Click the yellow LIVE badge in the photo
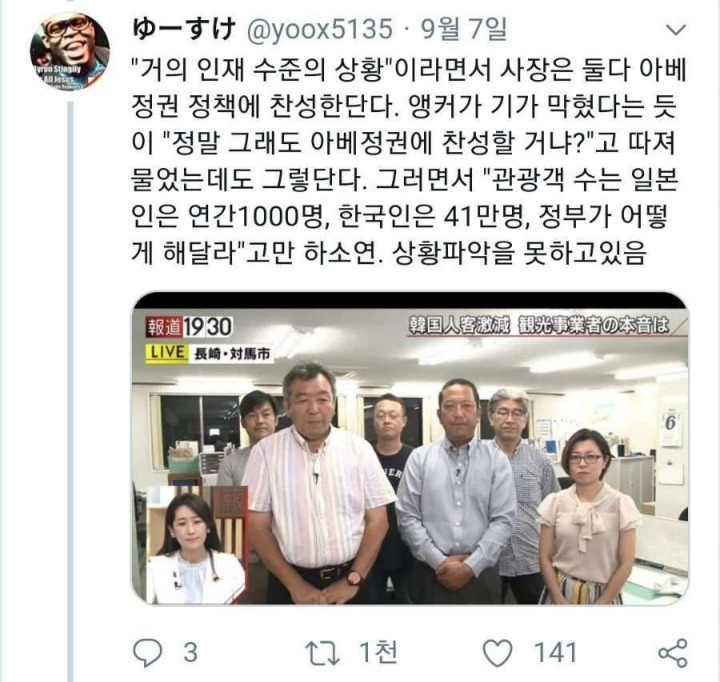 pos(167,353)
